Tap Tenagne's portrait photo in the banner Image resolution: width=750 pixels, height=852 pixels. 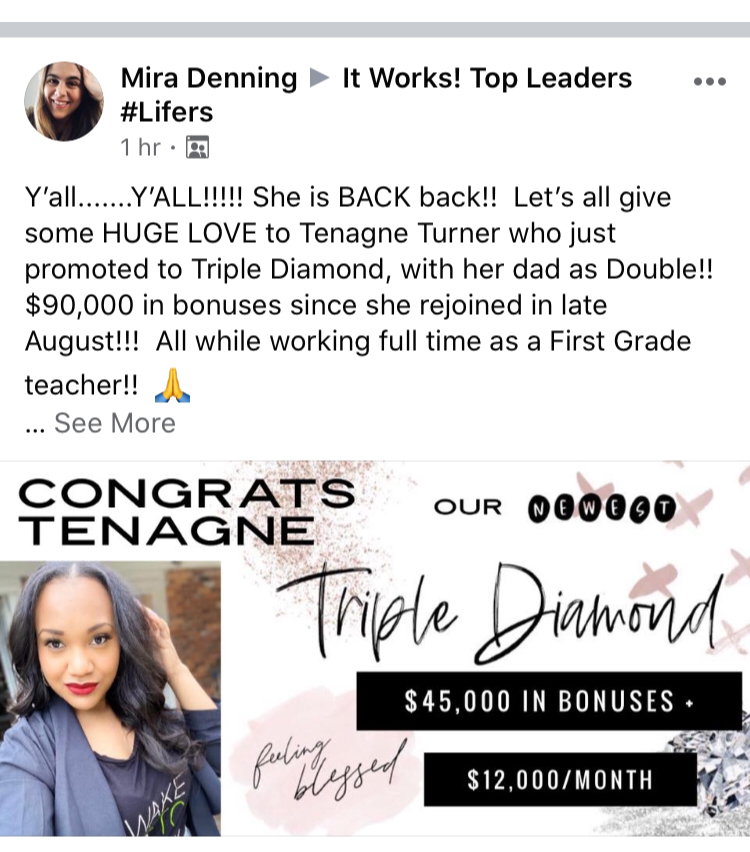click(x=110, y=698)
